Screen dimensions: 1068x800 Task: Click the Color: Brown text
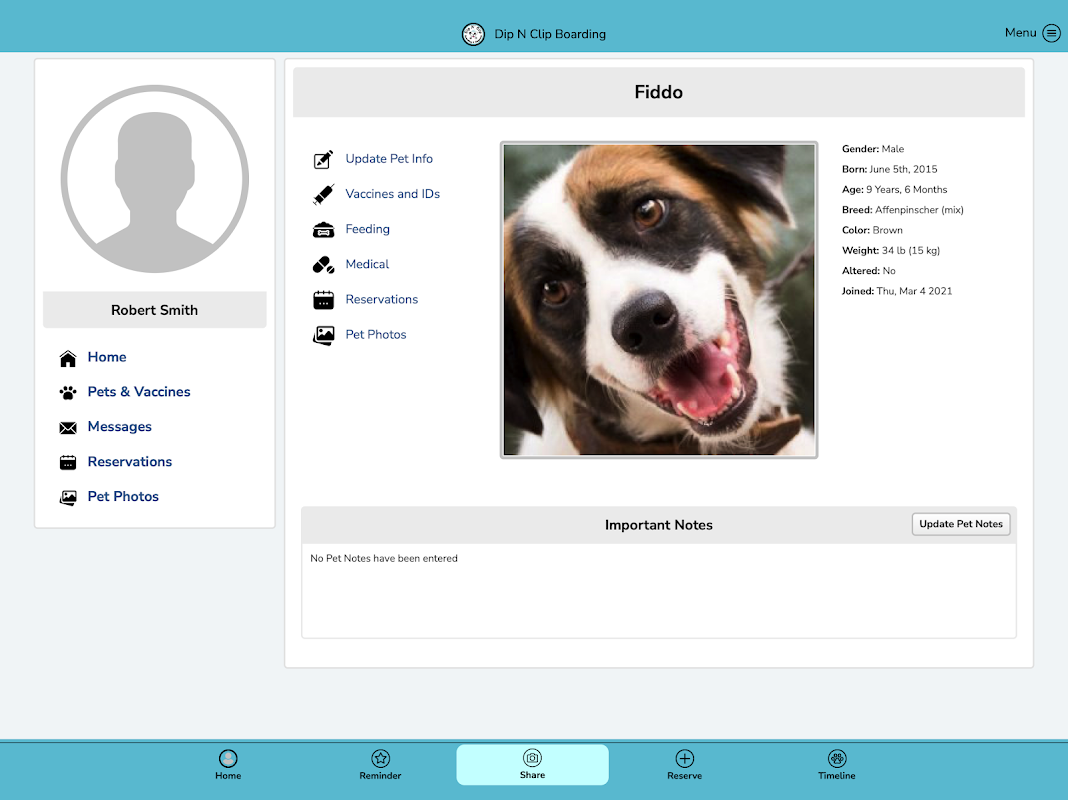coord(872,230)
